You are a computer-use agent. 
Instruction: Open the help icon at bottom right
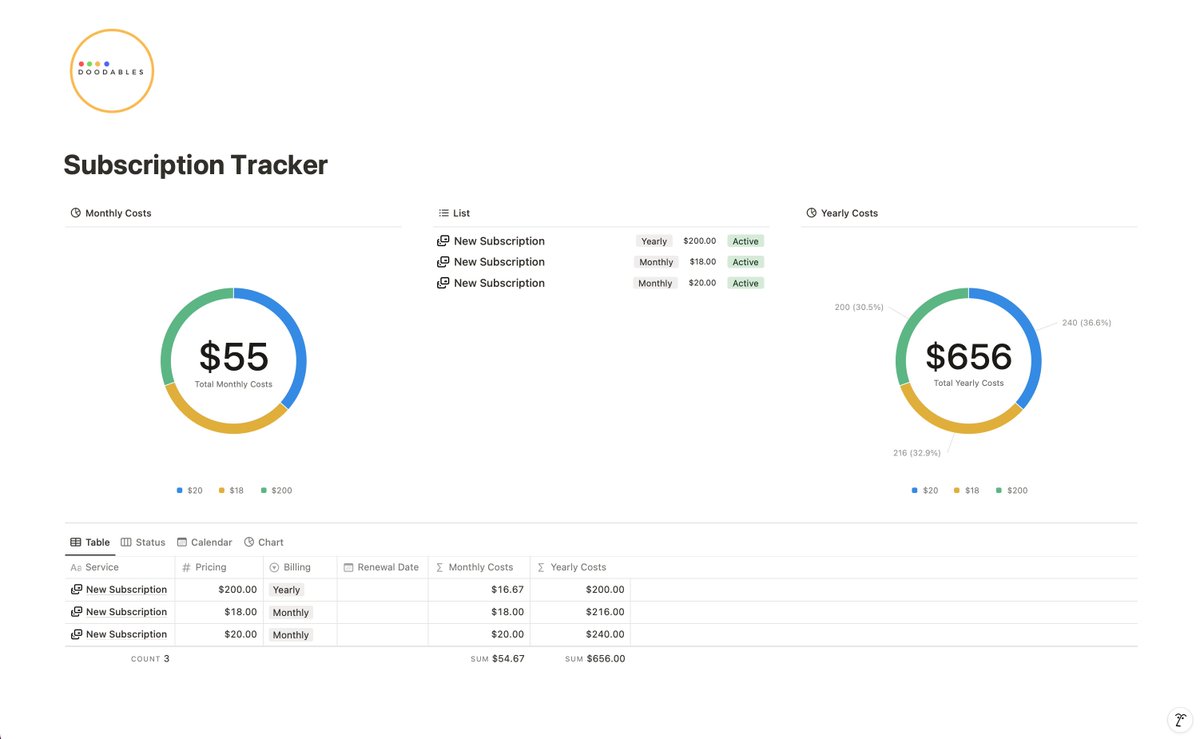click(1181, 720)
